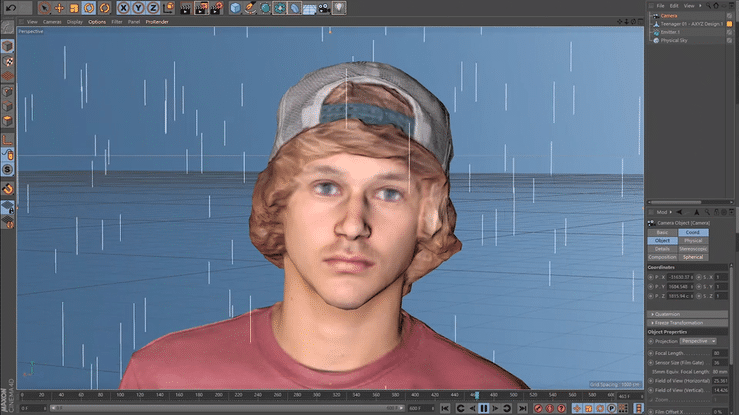Switch to Basic attribute tab
Image resolution: width=739 pixels, height=415 pixels.
662,232
